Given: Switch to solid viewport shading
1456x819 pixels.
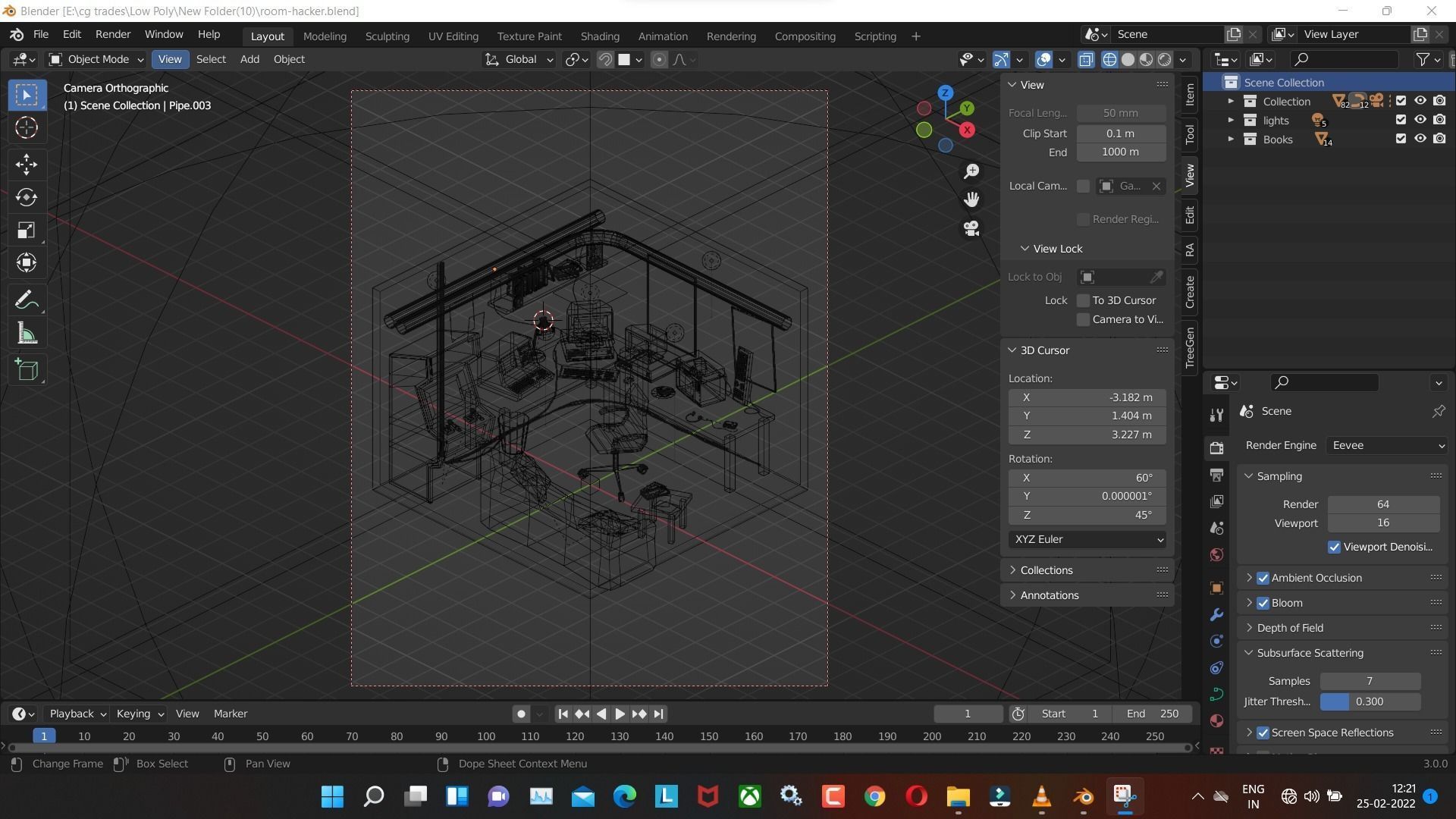Looking at the screenshot, I should [x=1128, y=60].
